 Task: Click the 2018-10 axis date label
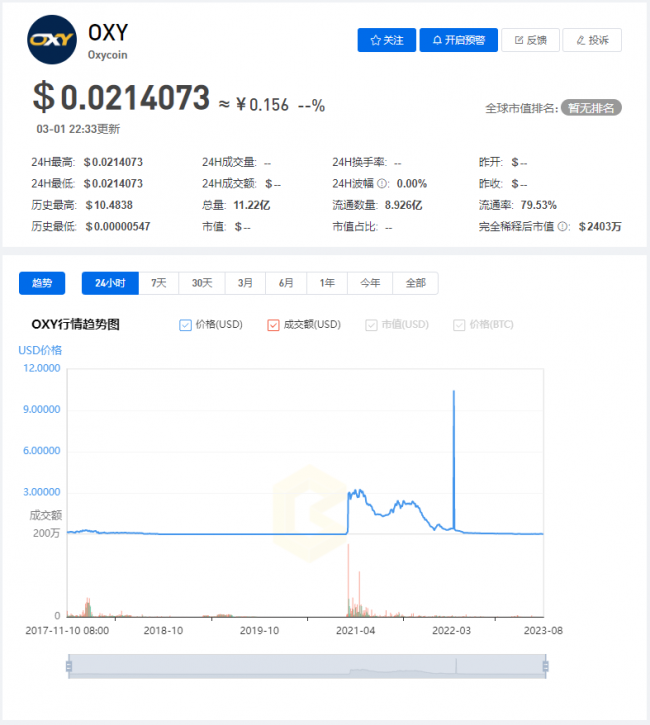click(163, 631)
